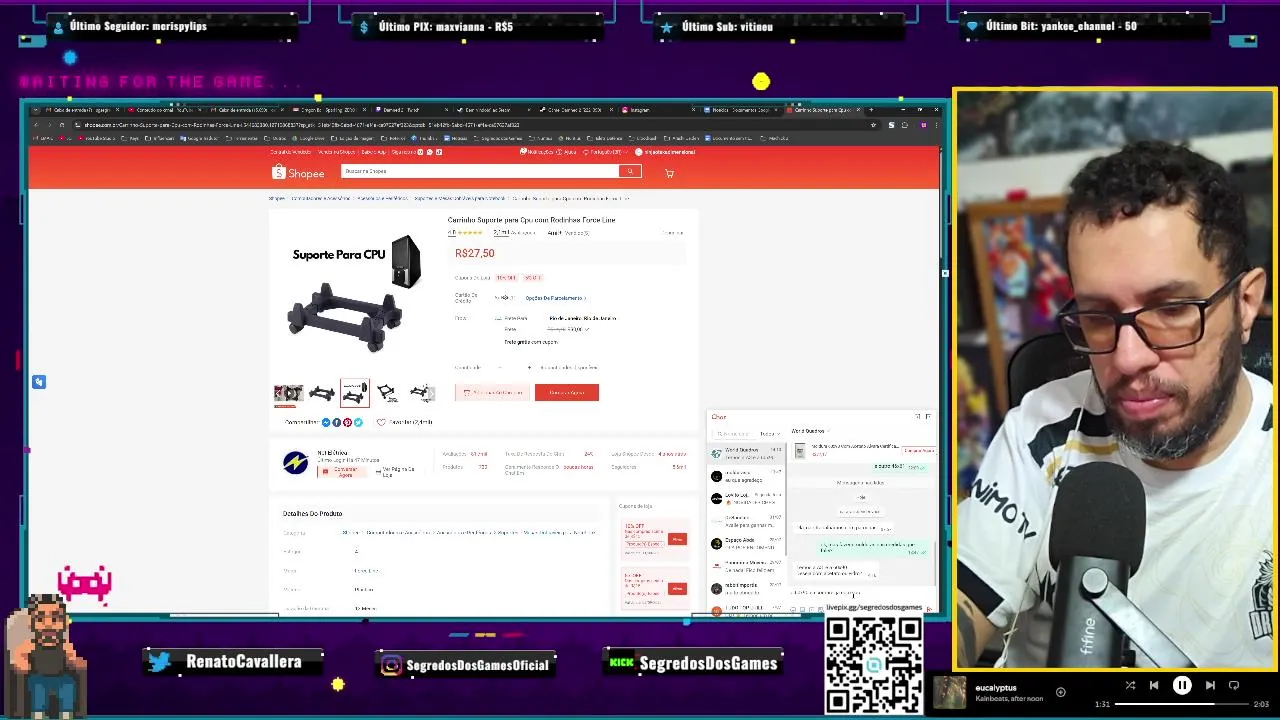Open a new browser tab
The height and width of the screenshot is (720, 1280).
click(x=871, y=110)
